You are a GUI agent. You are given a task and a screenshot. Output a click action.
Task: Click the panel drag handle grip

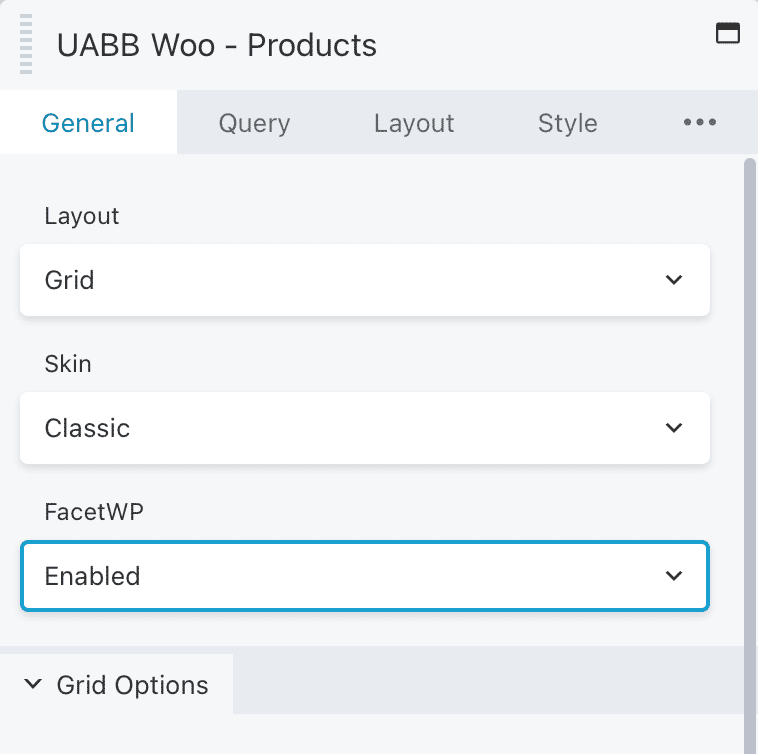pyautogui.click(x=26, y=44)
